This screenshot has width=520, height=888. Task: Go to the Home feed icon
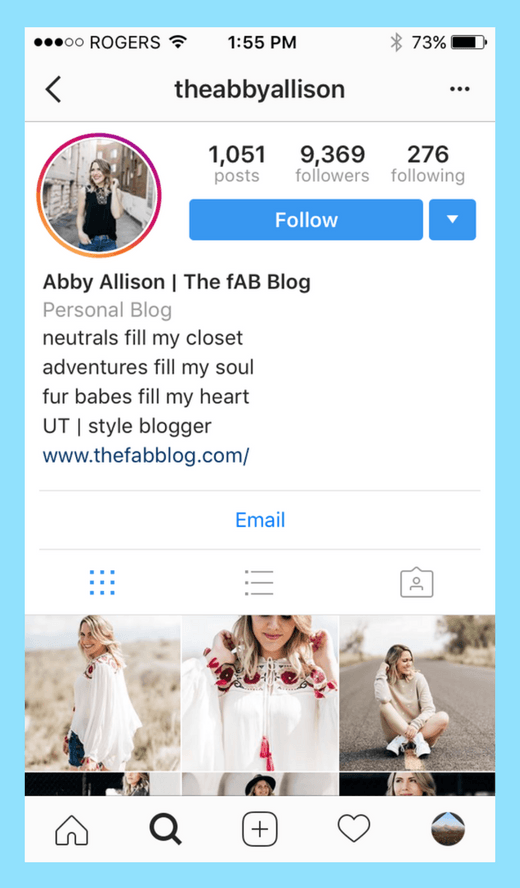tap(71, 830)
